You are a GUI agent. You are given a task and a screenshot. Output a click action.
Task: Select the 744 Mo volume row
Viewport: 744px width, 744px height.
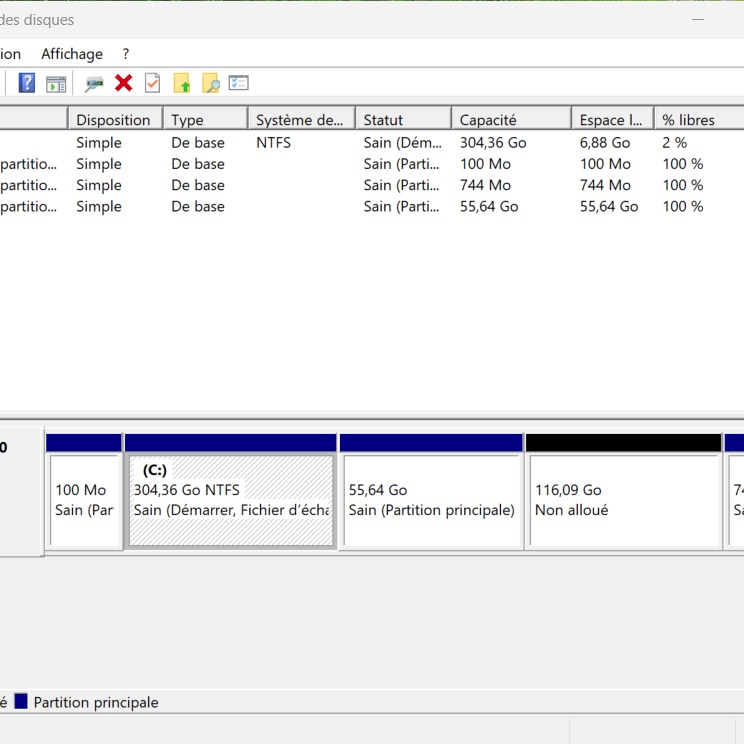point(300,185)
